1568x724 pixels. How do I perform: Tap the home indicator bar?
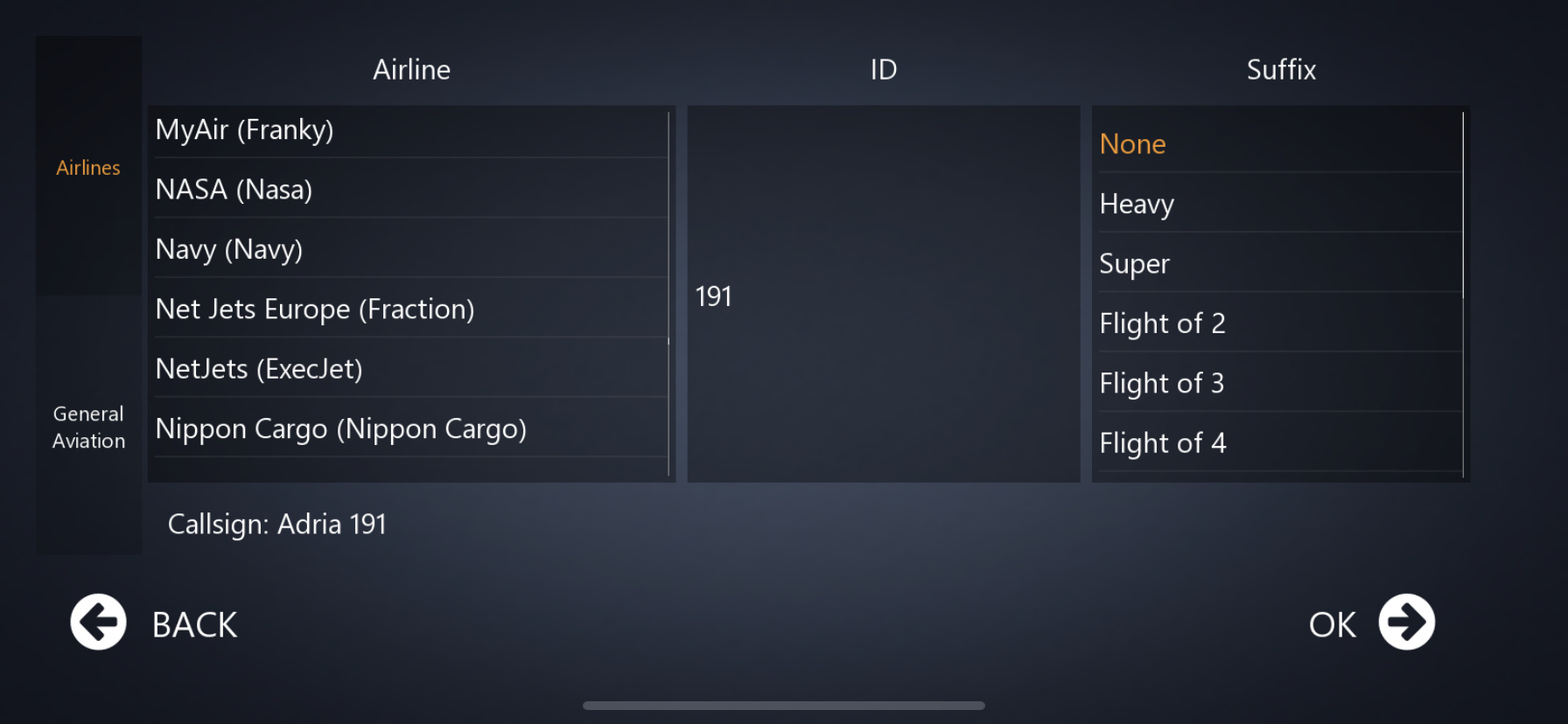coord(784,706)
